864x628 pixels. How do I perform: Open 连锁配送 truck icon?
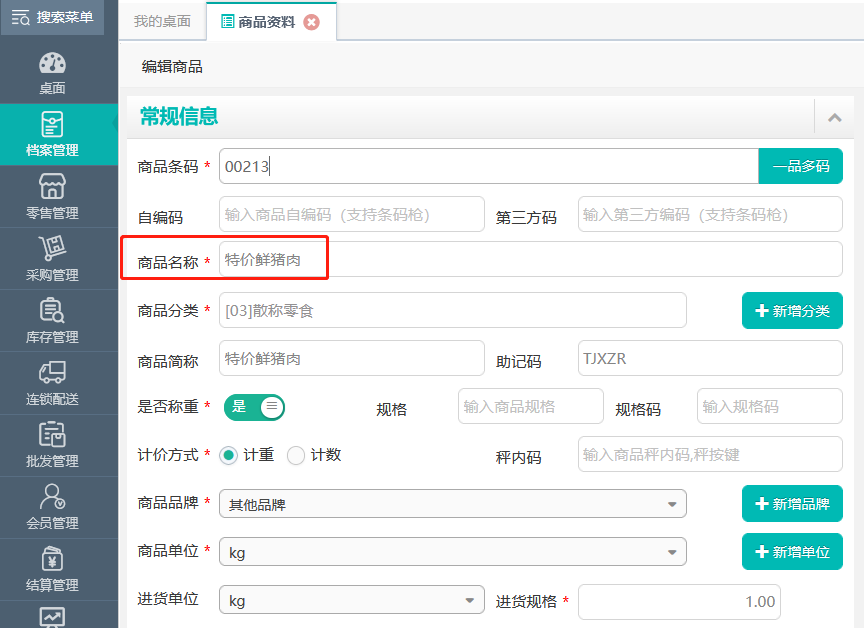click(52, 372)
